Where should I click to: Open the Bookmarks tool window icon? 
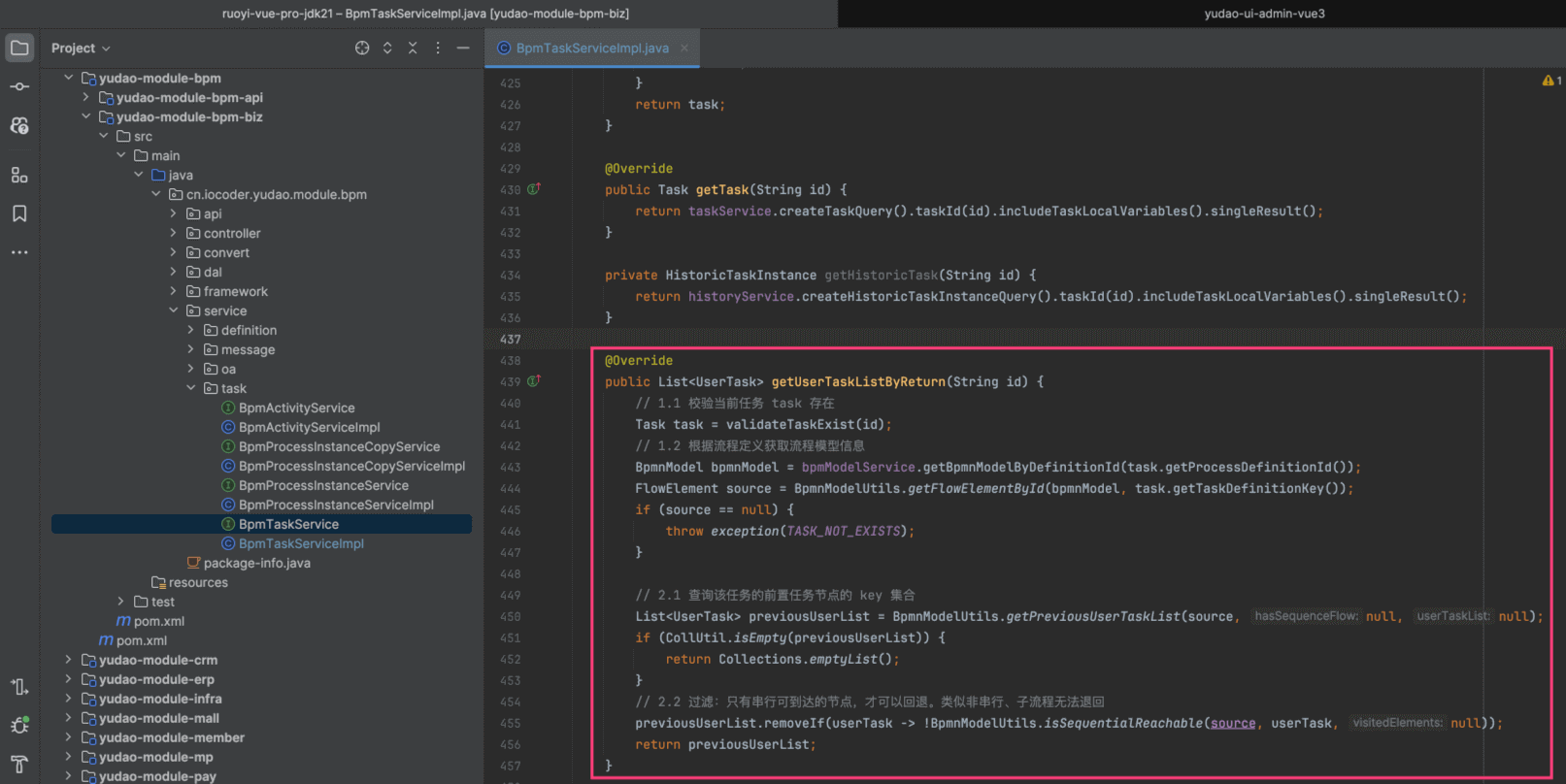click(x=19, y=213)
